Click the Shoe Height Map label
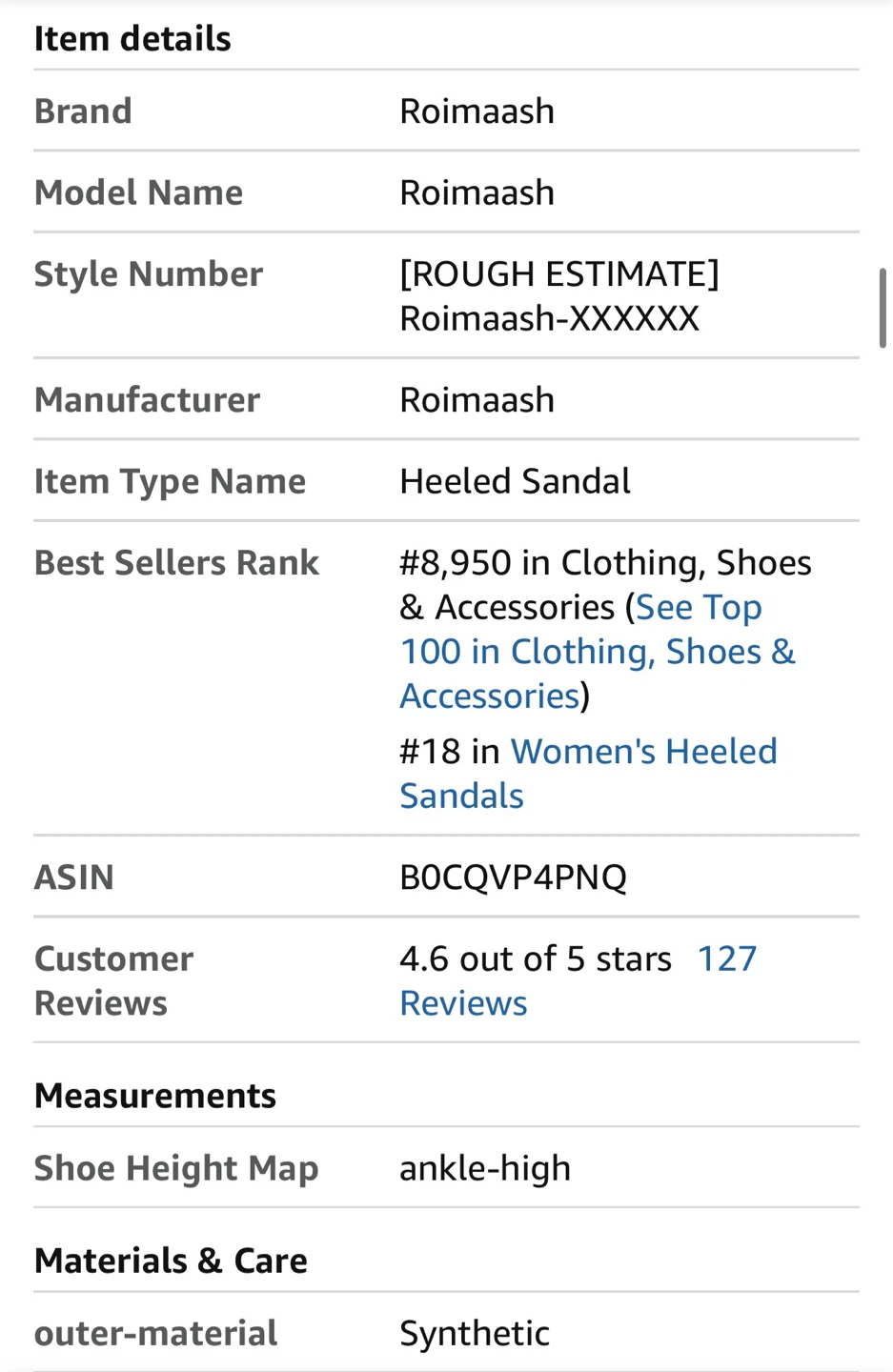 (176, 1168)
